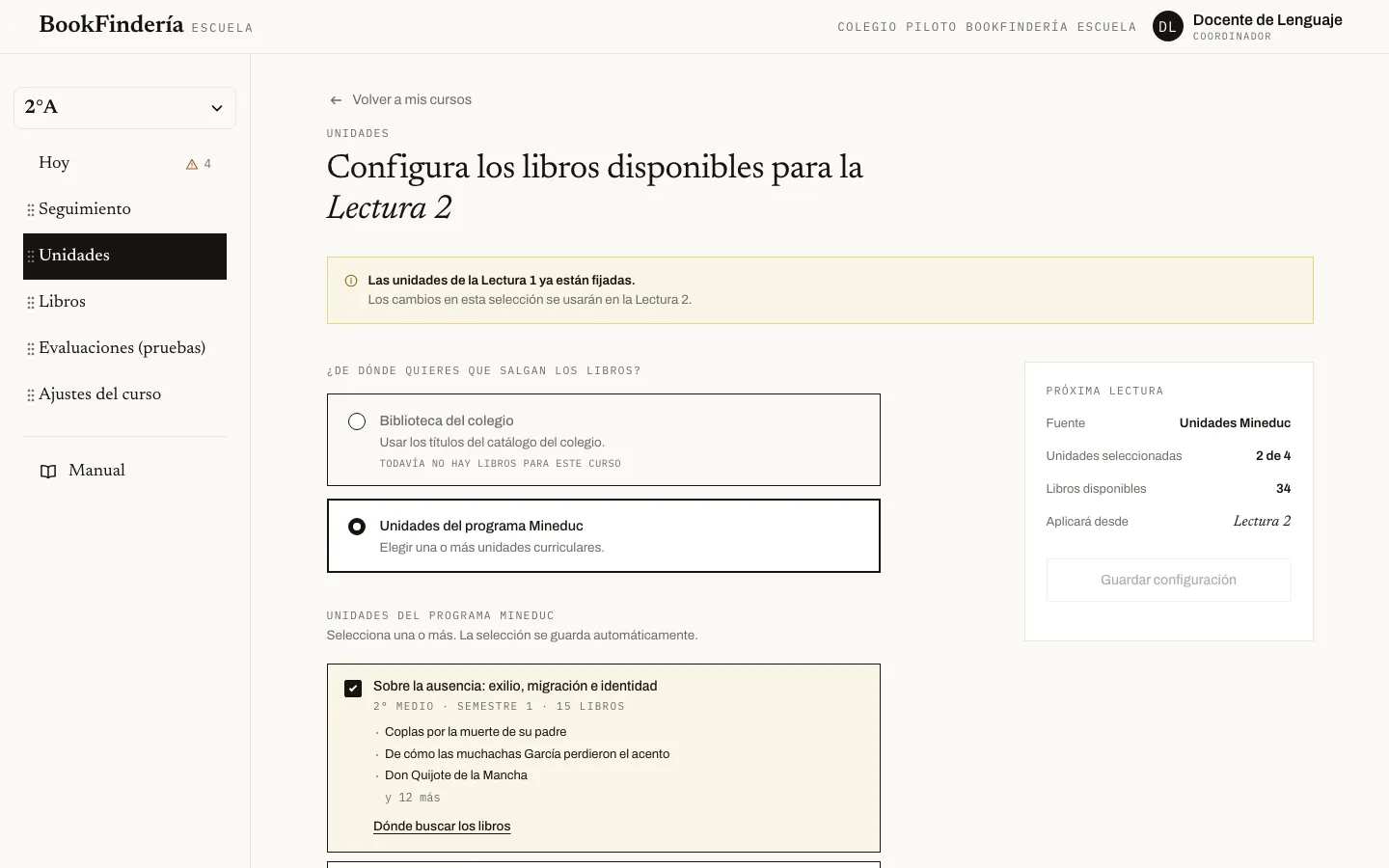The height and width of the screenshot is (868, 1389).
Task: Click 'Coplas por la muerte de su padre'
Action: 476,732
